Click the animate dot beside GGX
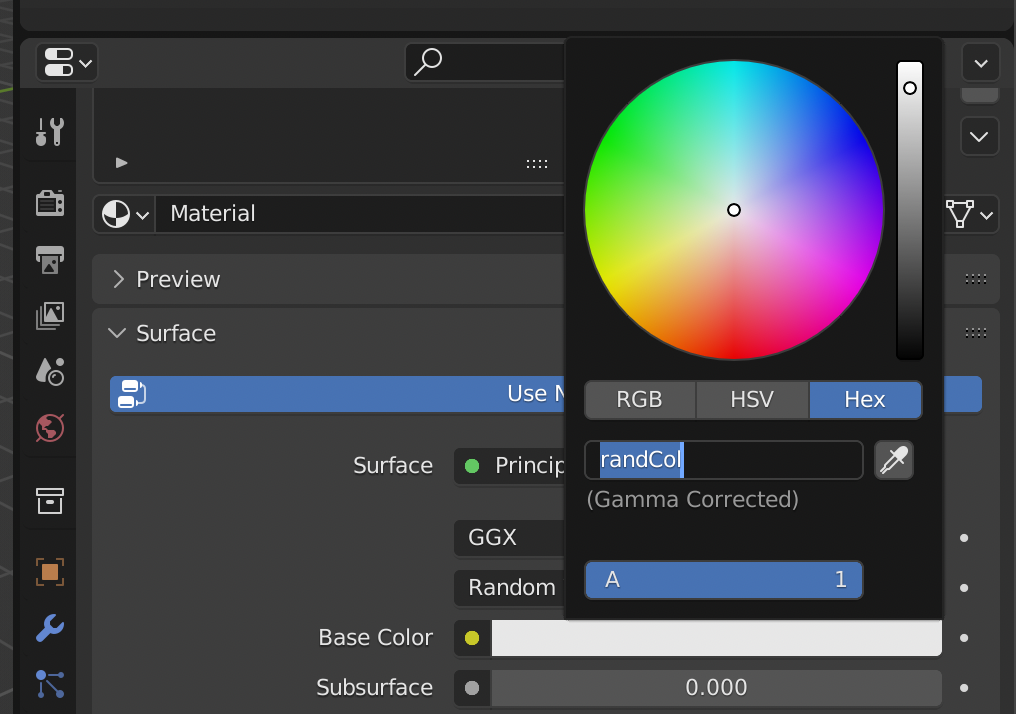 point(964,538)
